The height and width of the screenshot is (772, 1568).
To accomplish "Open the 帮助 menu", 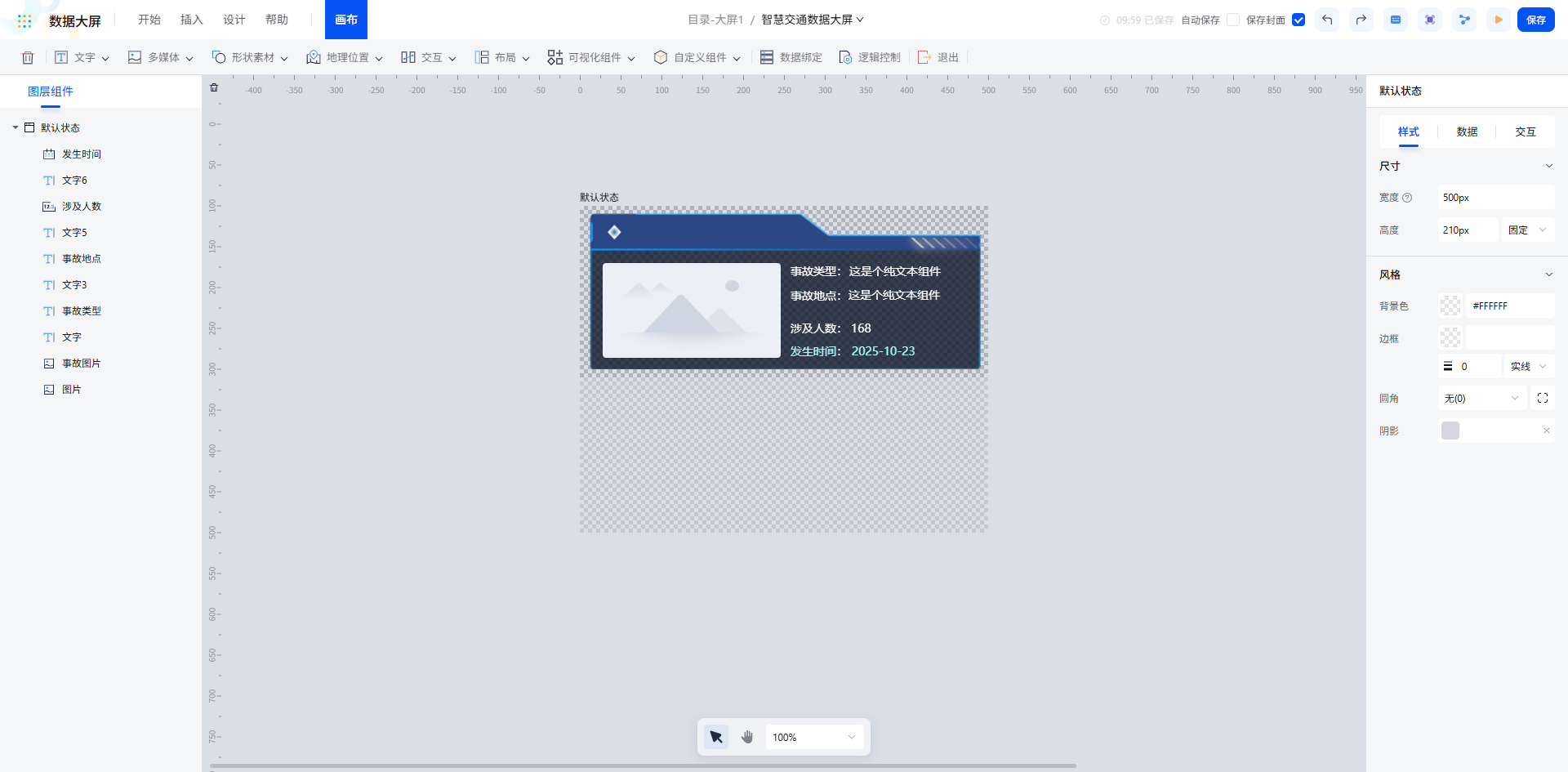I will coord(277,20).
